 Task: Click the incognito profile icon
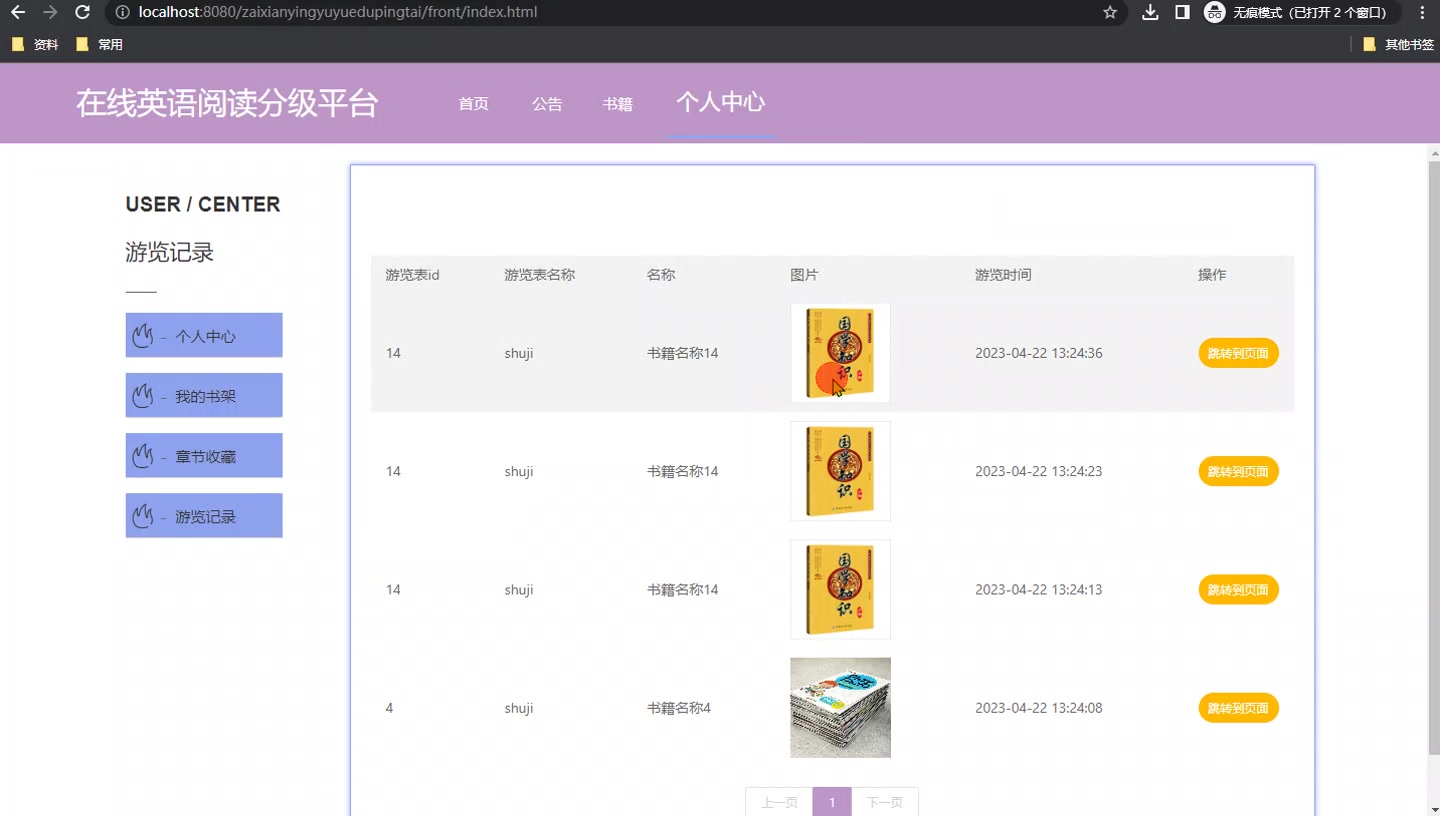tap(1214, 13)
